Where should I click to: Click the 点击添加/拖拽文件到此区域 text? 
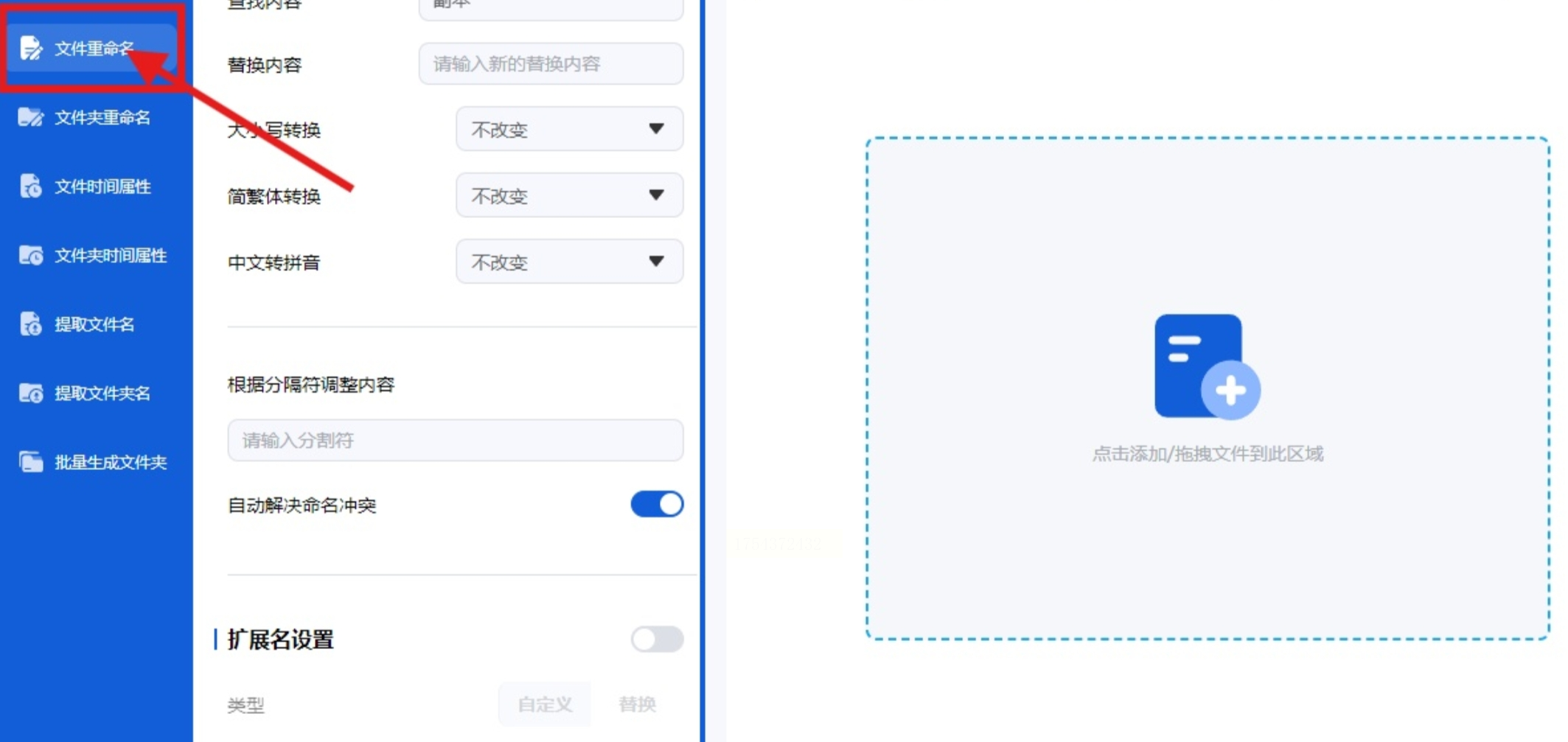coord(1208,454)
